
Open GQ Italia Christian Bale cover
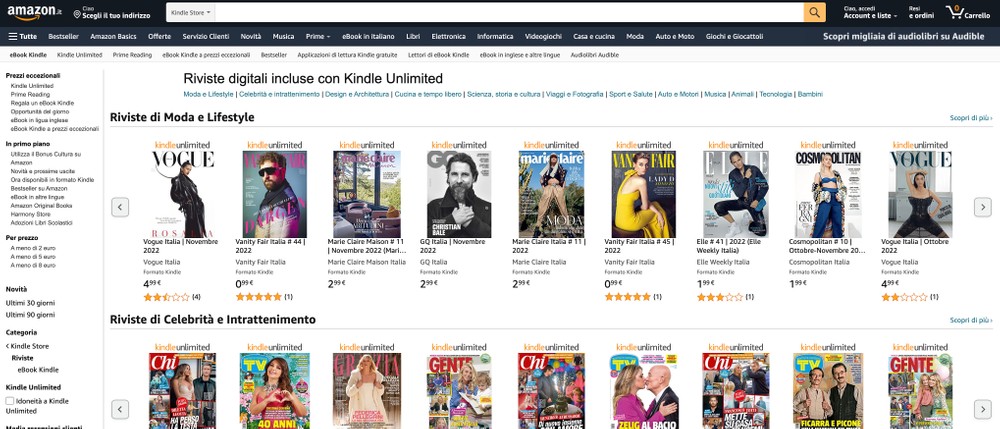[459, 194]
